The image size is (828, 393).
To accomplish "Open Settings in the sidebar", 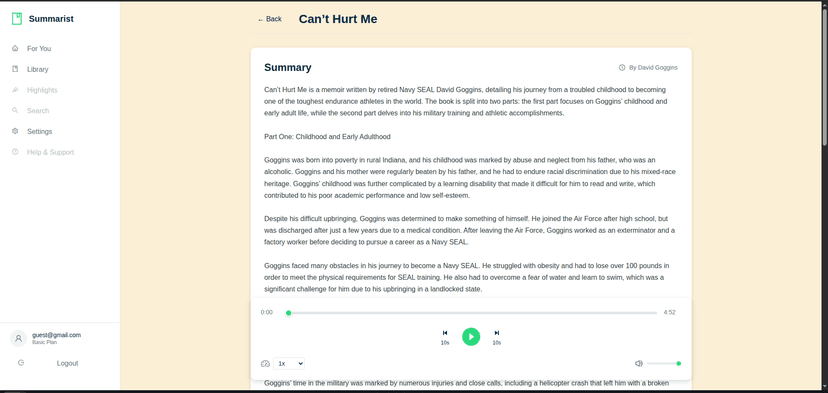I will [x=40, y=131].
